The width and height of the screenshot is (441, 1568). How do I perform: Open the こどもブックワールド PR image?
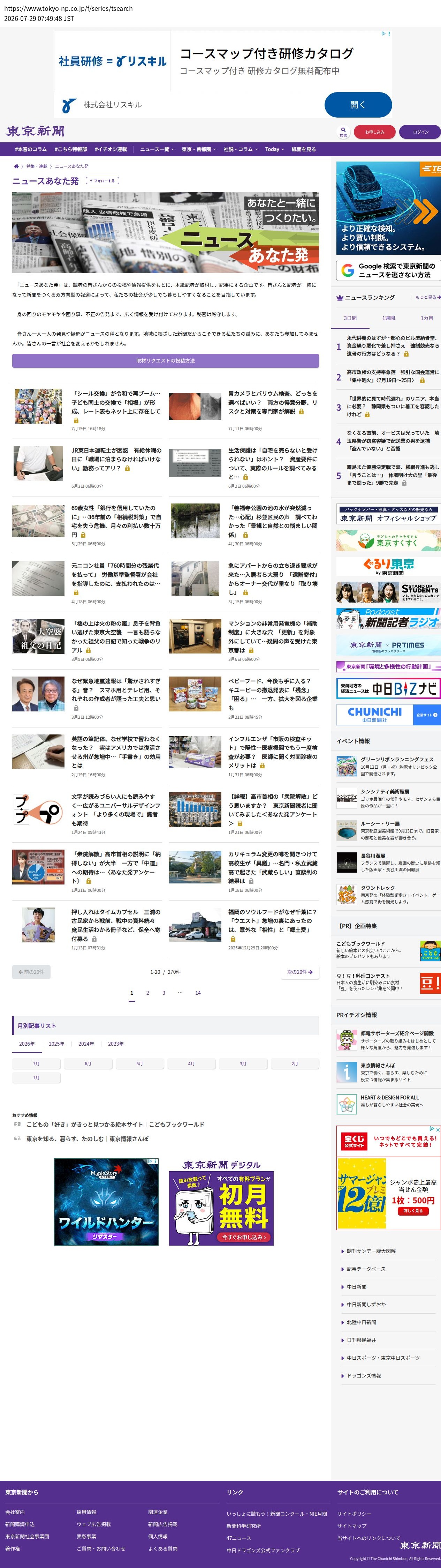[x=430, y=951]
